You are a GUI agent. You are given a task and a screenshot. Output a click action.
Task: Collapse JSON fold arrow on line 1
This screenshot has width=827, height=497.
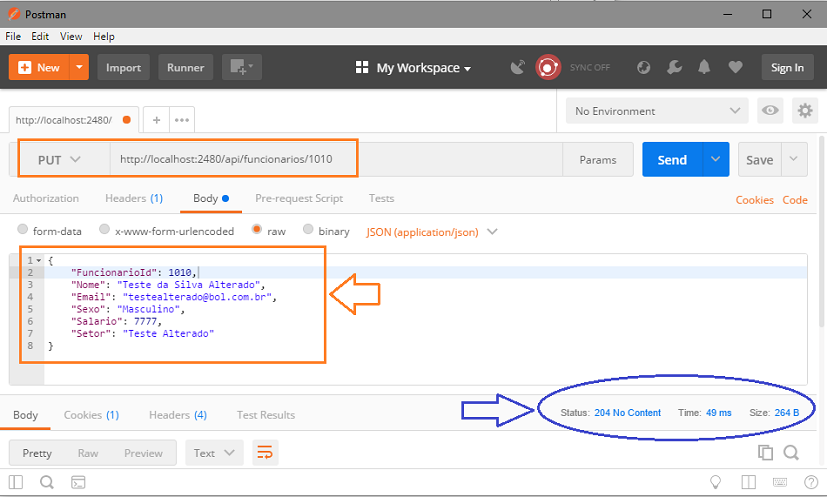pyautogui.click(x=39, y=260)
